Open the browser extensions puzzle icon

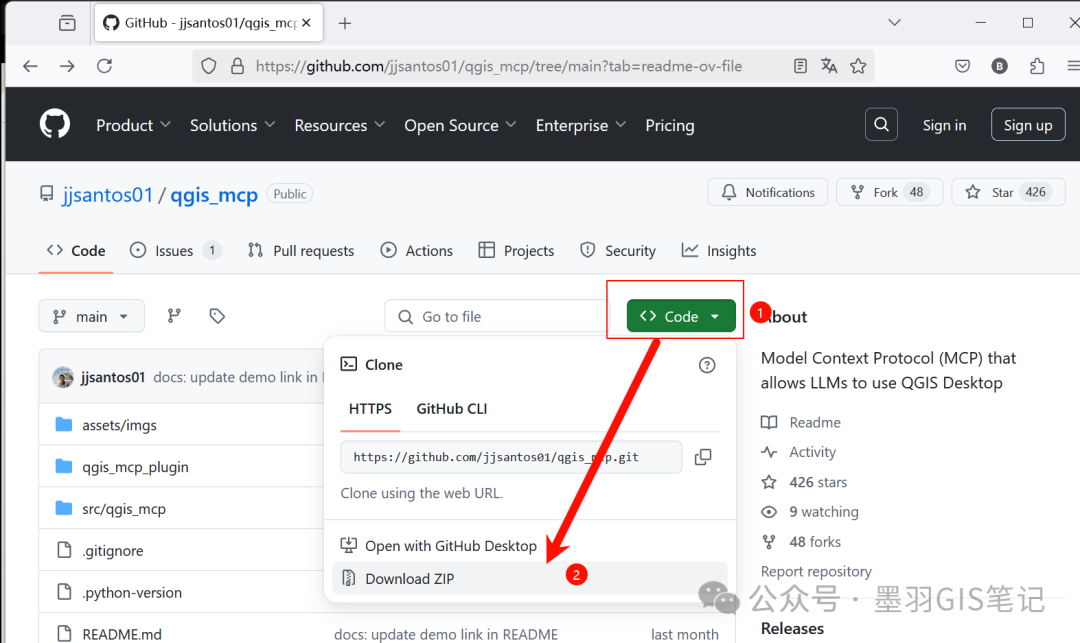[1037, 66]
